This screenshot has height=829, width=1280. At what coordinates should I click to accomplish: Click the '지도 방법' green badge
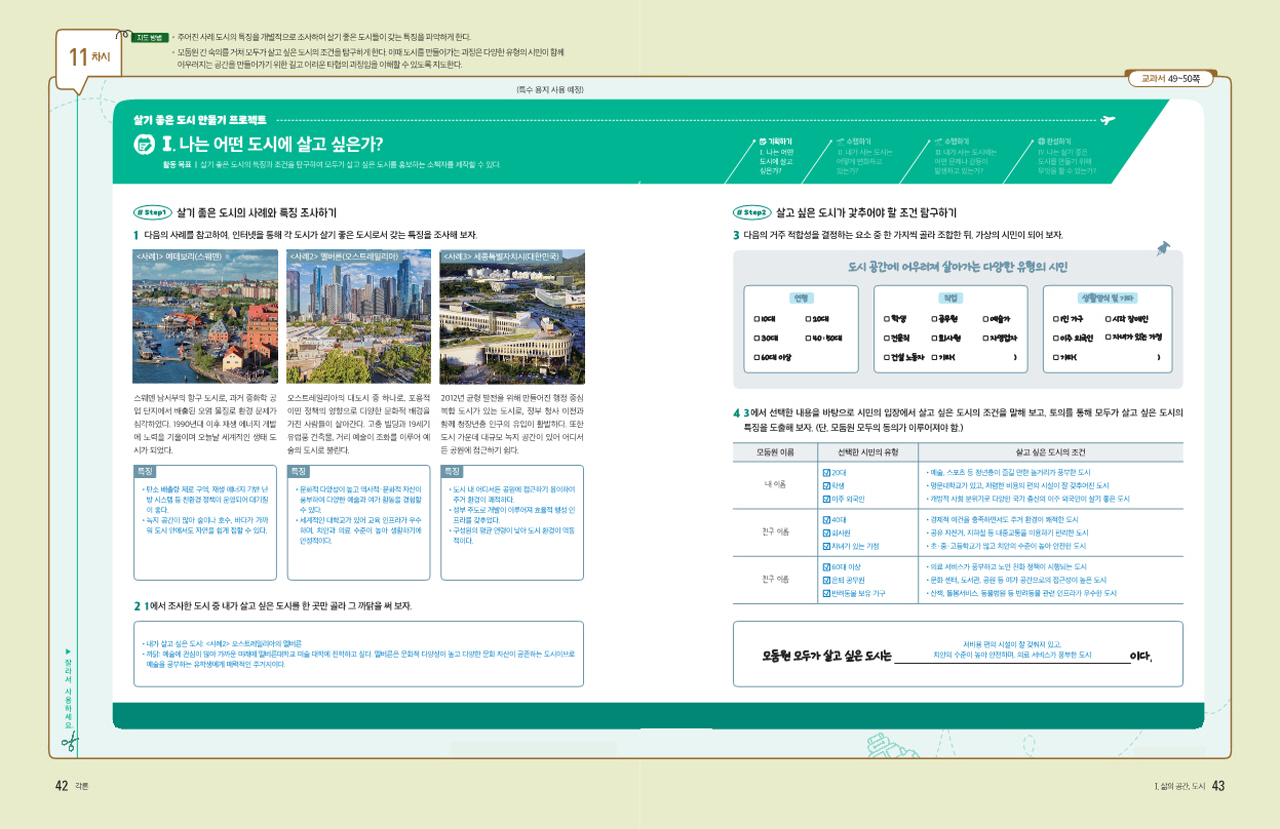point(151,38)
